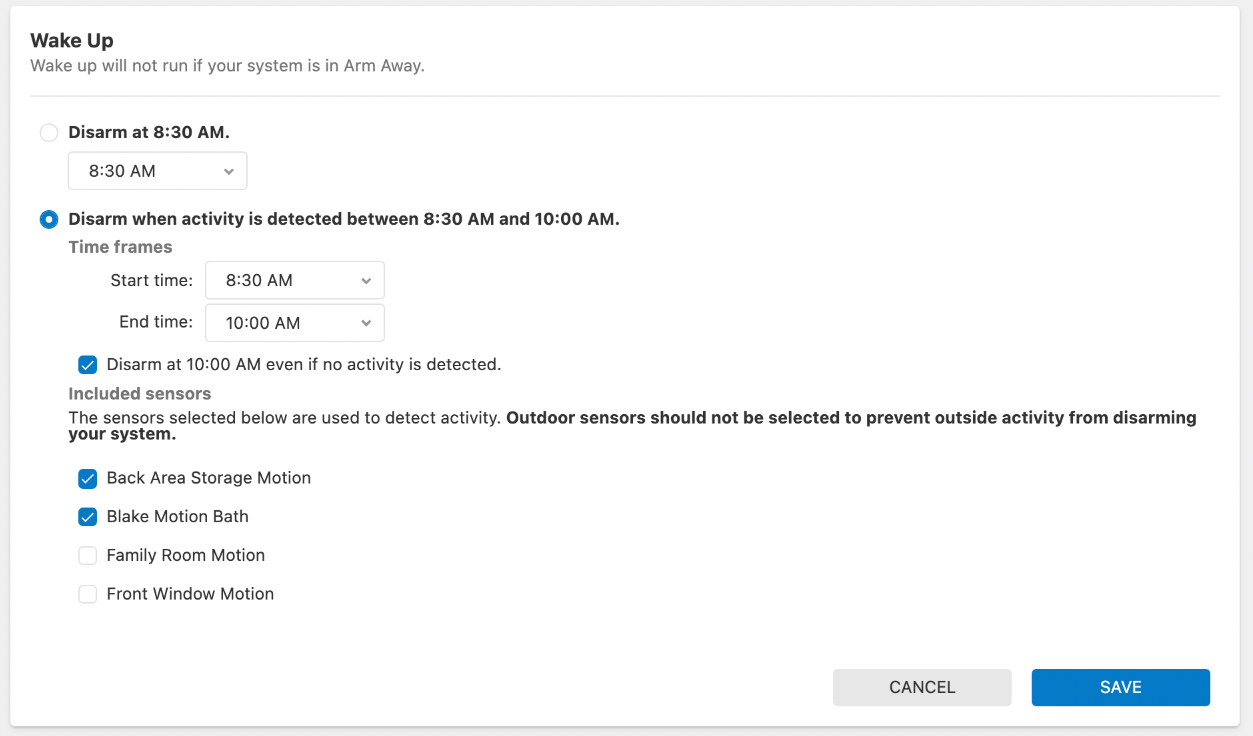Open the Start time dropdown
Image resolution: width=1253 pixels, height=736 pixels.
(x=294, y=281)
